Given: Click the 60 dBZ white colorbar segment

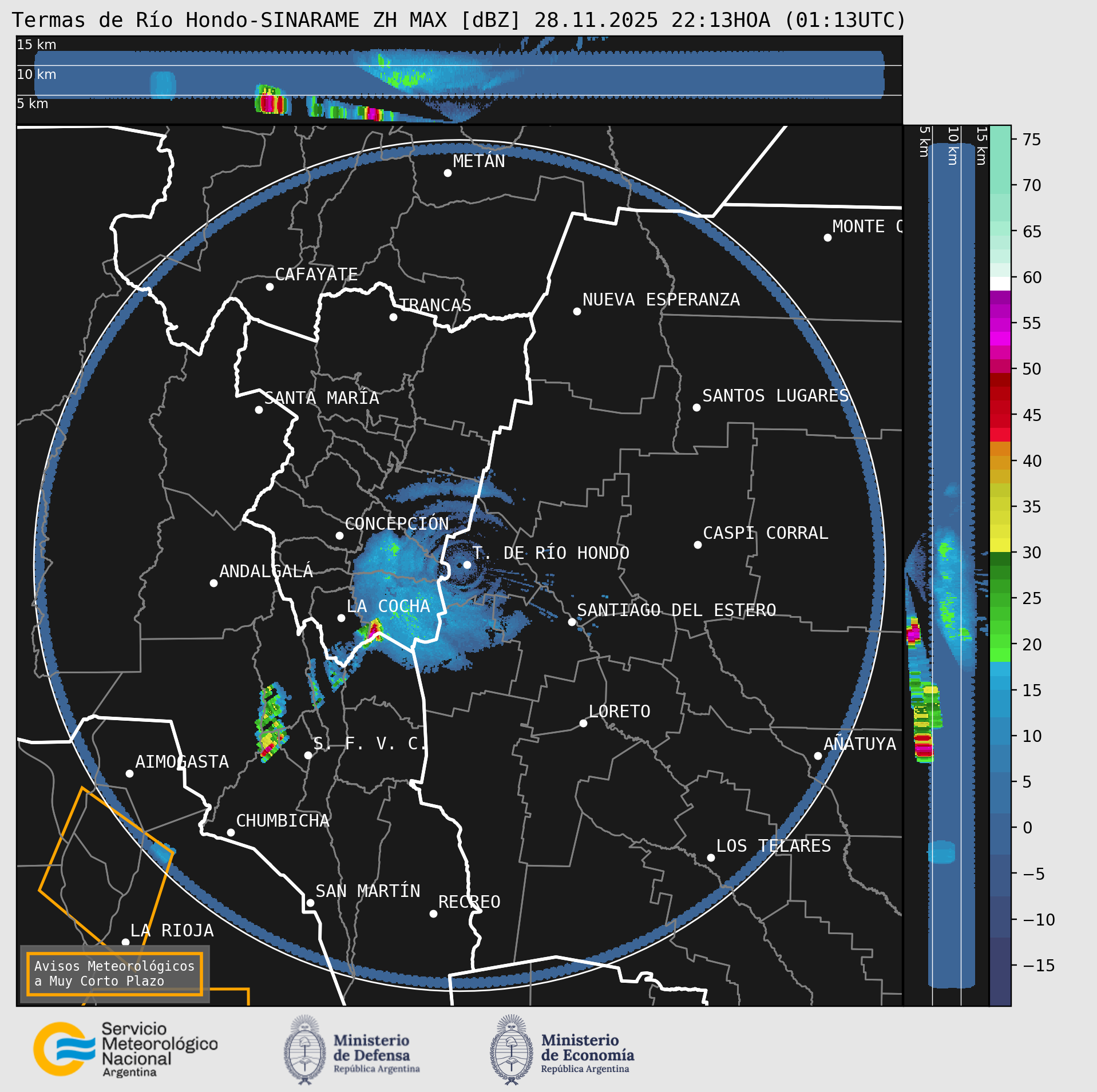Looking at the screenshot, I should pos(1000,284).
